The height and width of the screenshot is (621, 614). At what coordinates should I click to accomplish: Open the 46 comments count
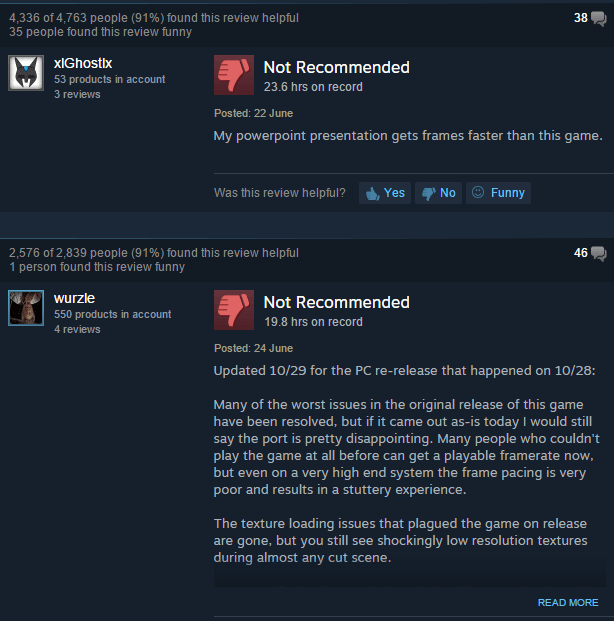point(581,253)
